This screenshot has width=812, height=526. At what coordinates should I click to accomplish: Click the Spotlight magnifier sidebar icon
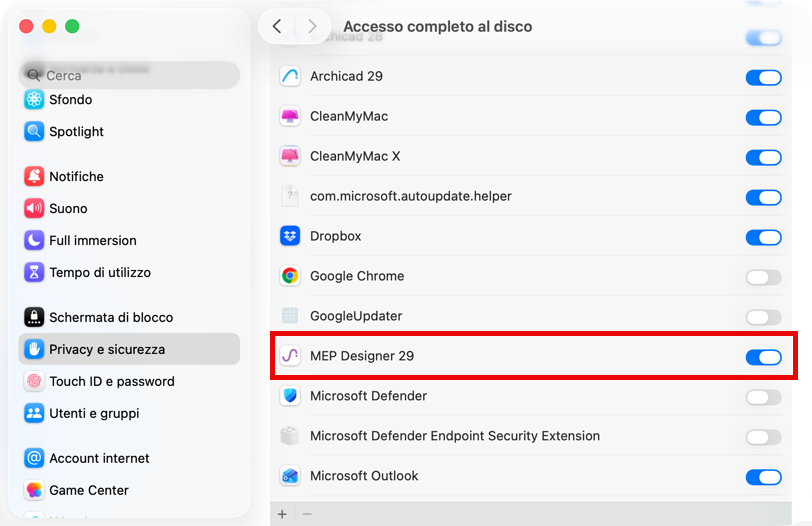tap(34, 132)
